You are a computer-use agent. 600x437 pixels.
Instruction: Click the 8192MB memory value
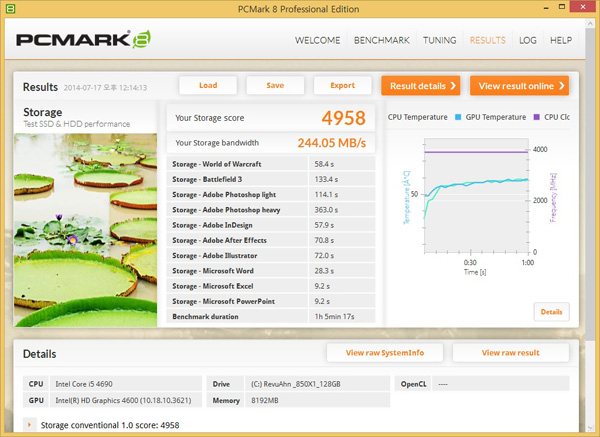tap(264, 400)
